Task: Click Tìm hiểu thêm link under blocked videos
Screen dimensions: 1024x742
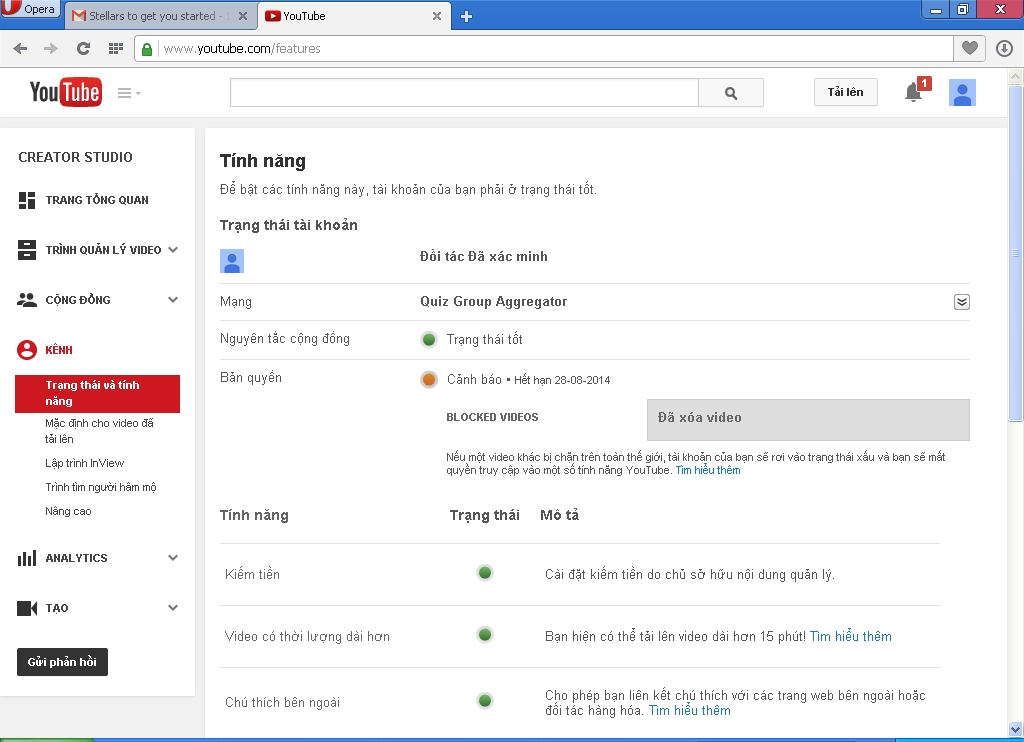Action: point(708,470)
